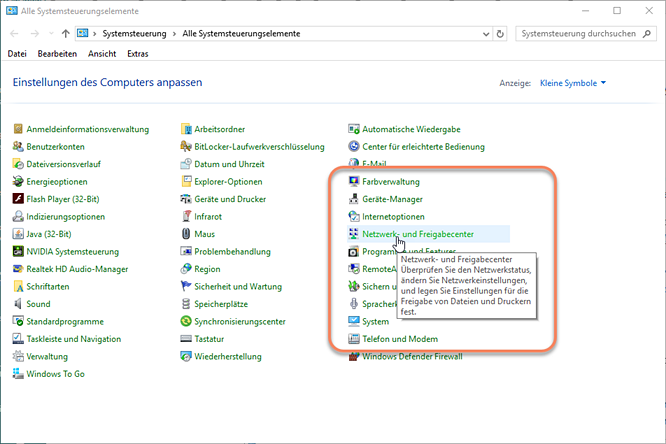
Task: Click the Anmeldeinformationsverwaltung icon
Action: (x=18, y=129)
